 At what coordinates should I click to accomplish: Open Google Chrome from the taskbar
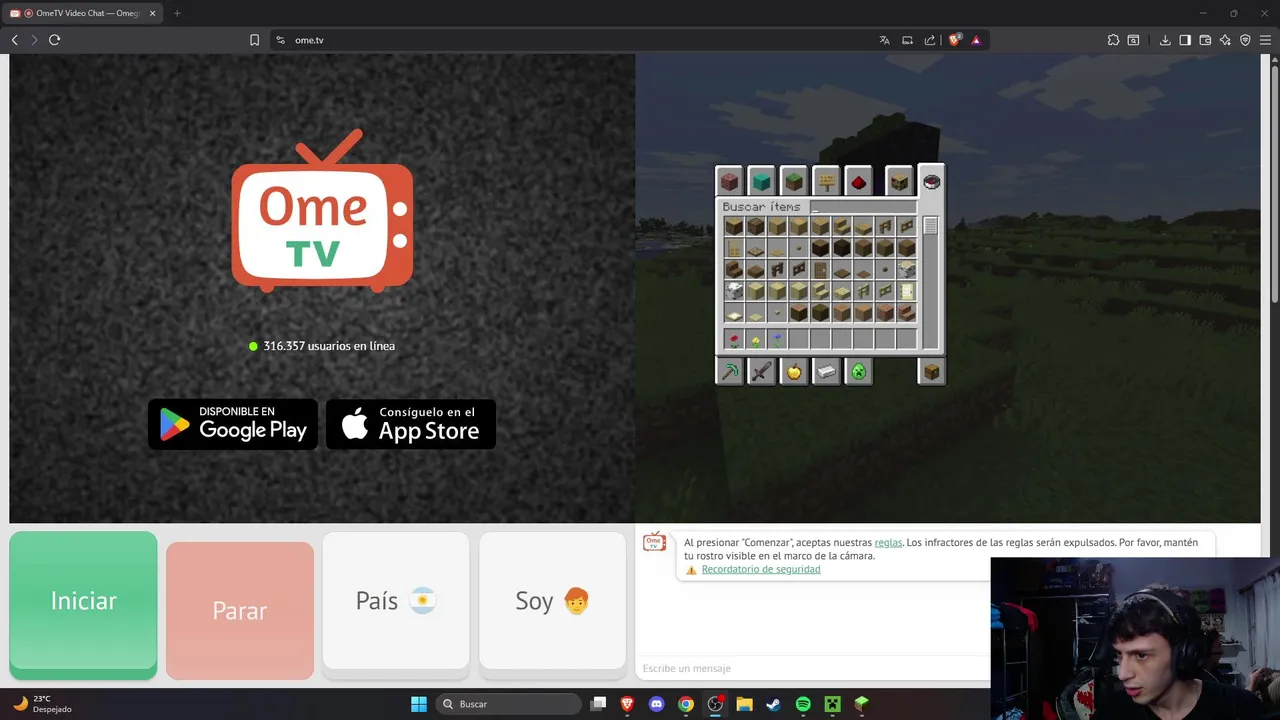(x=686, y=704)
